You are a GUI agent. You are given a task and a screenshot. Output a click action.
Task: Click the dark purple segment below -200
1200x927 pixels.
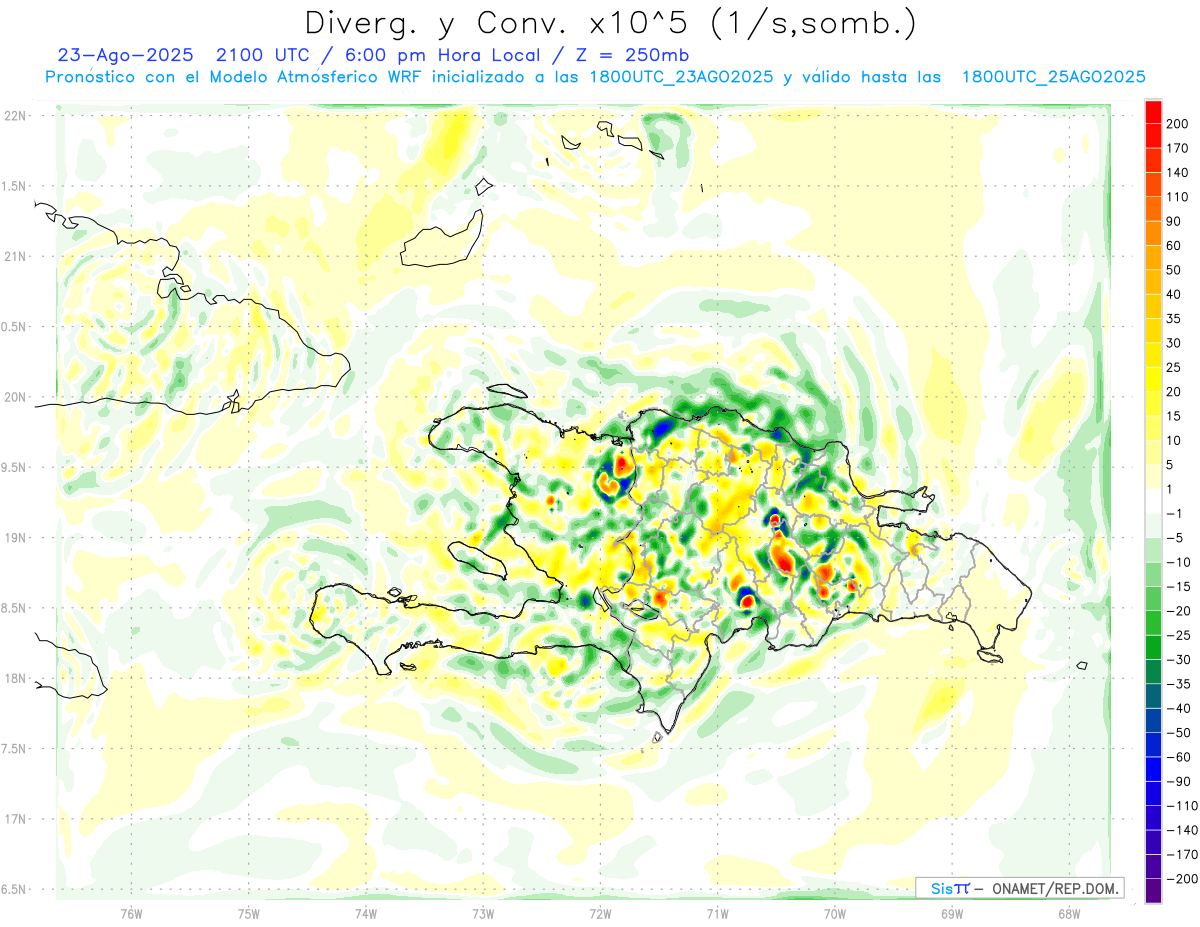point(1153,891)
